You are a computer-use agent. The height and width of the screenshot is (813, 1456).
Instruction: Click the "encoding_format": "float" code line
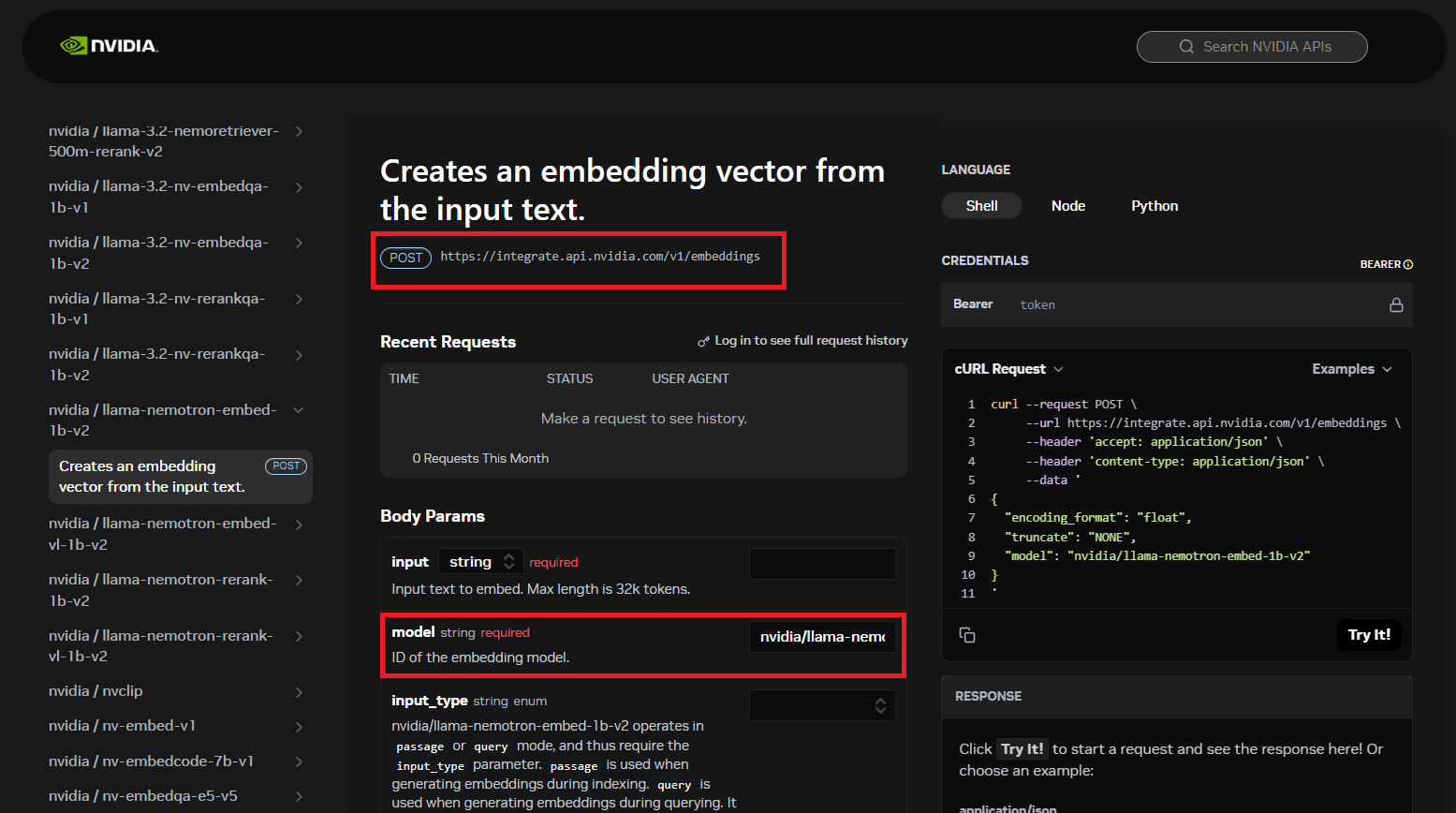tap(1097, 518)
